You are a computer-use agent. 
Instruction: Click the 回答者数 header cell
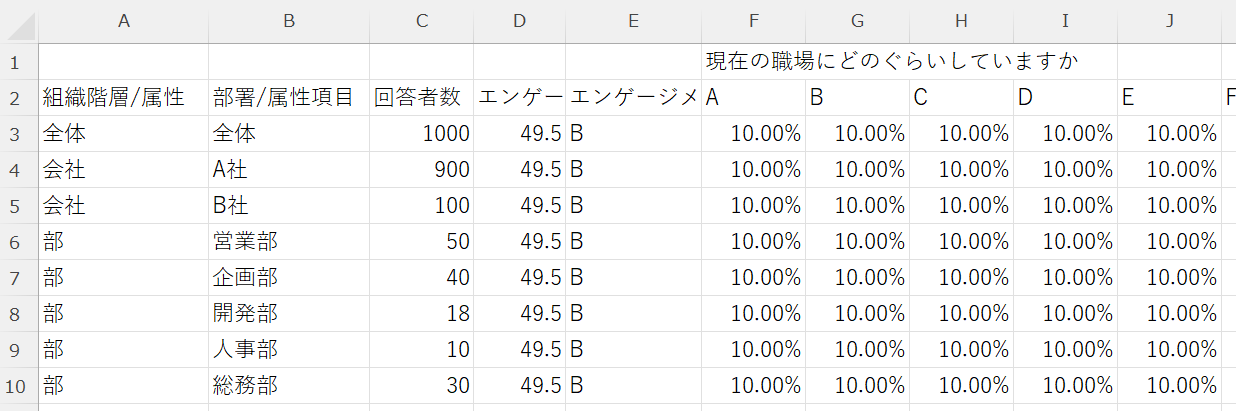pos(421,98)
